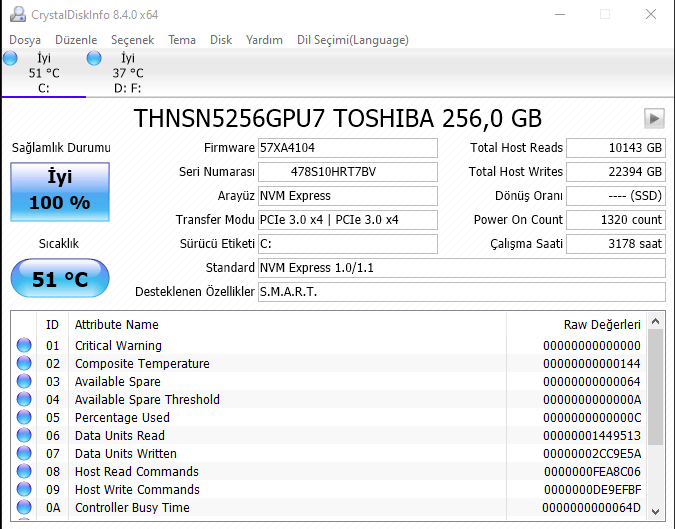The height and width of the screenshot is (529, 675).
Task: Click the Arayüz field NVM Express
Action: point(348,196)
